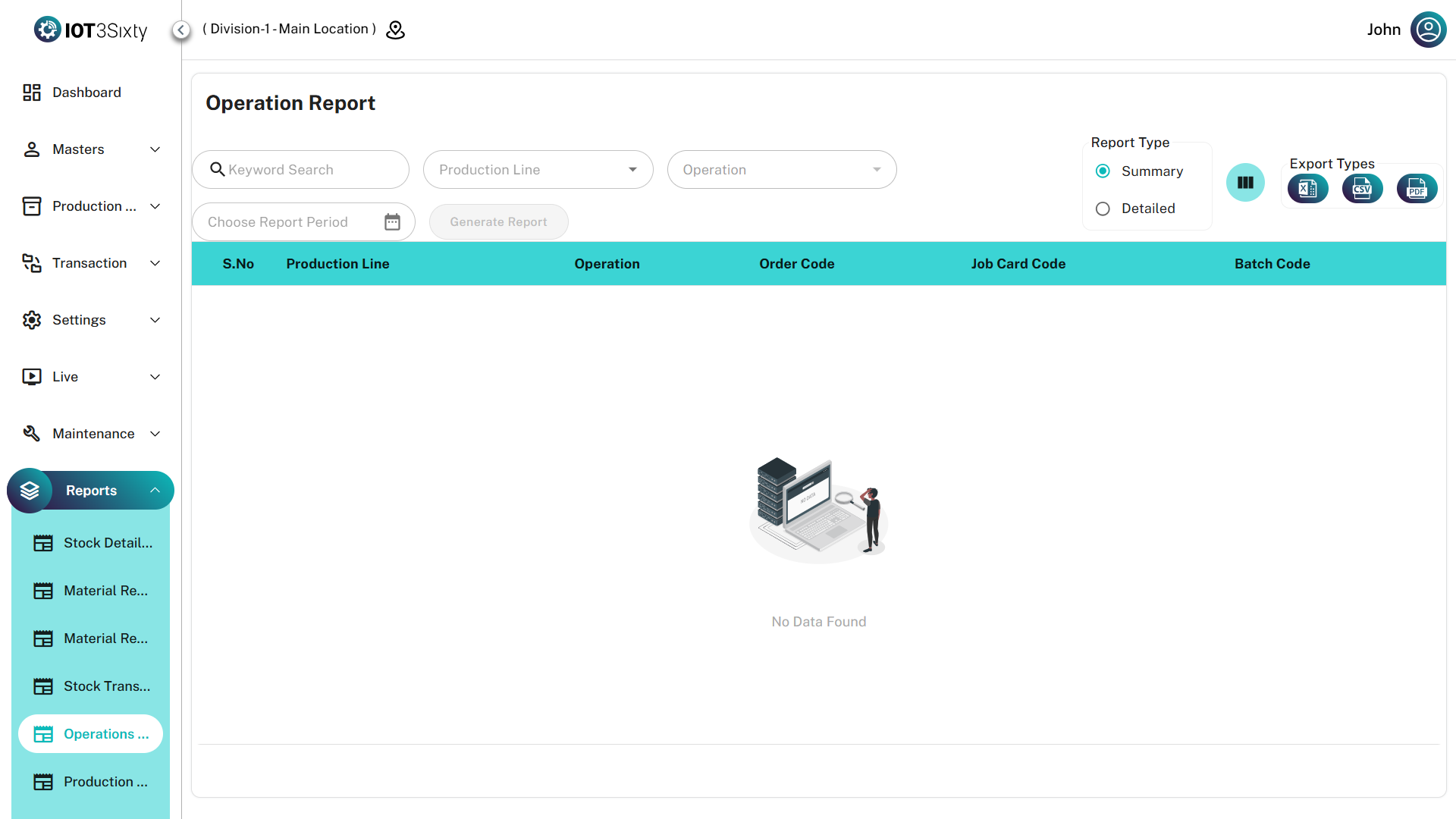Collapse the sidebar with the arrow button
The image size is (1456, 819).
(180, 30)
